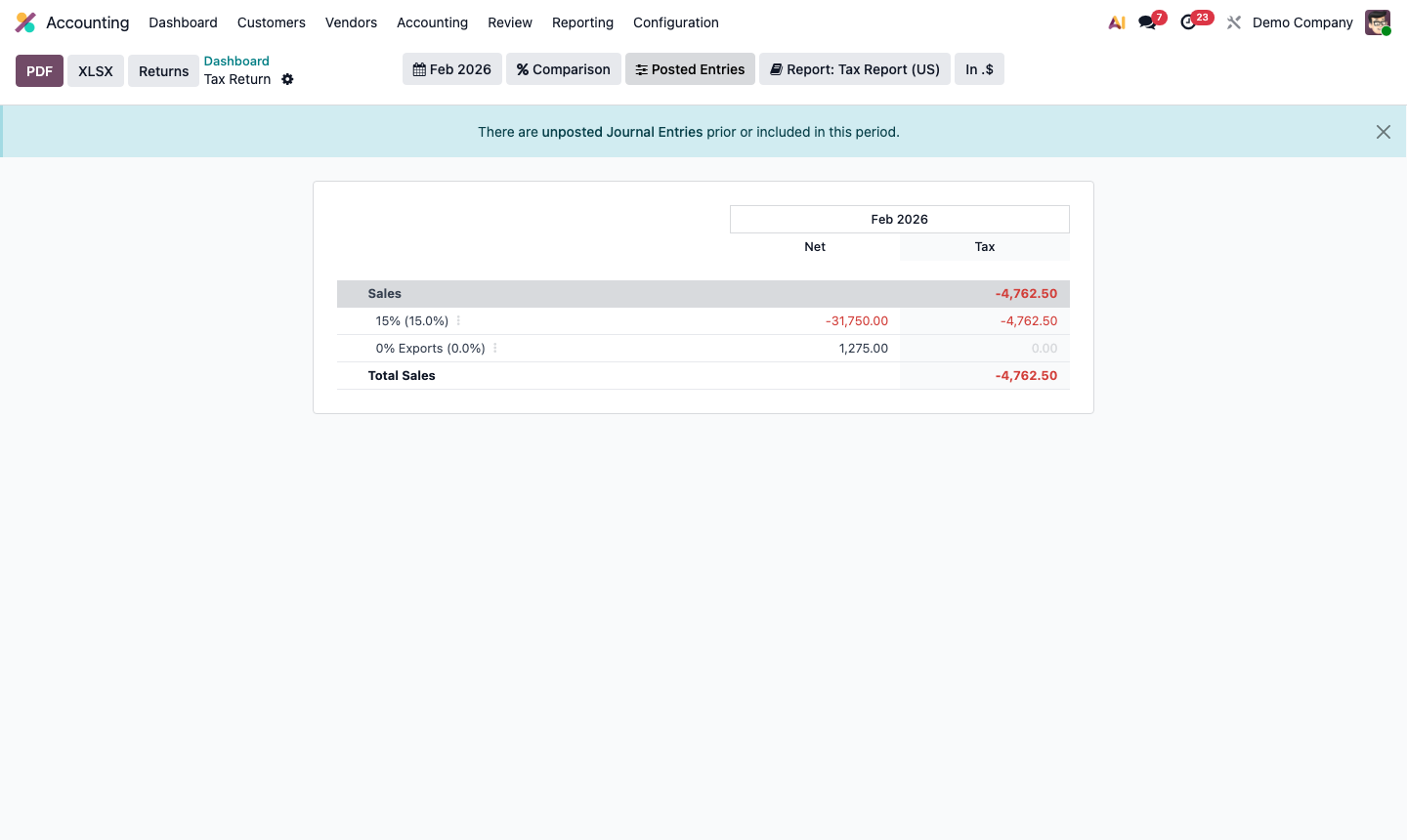Toggle the Comparison option
The height and width of the screenshot is (840, 1407).
(x=563, y=68)
